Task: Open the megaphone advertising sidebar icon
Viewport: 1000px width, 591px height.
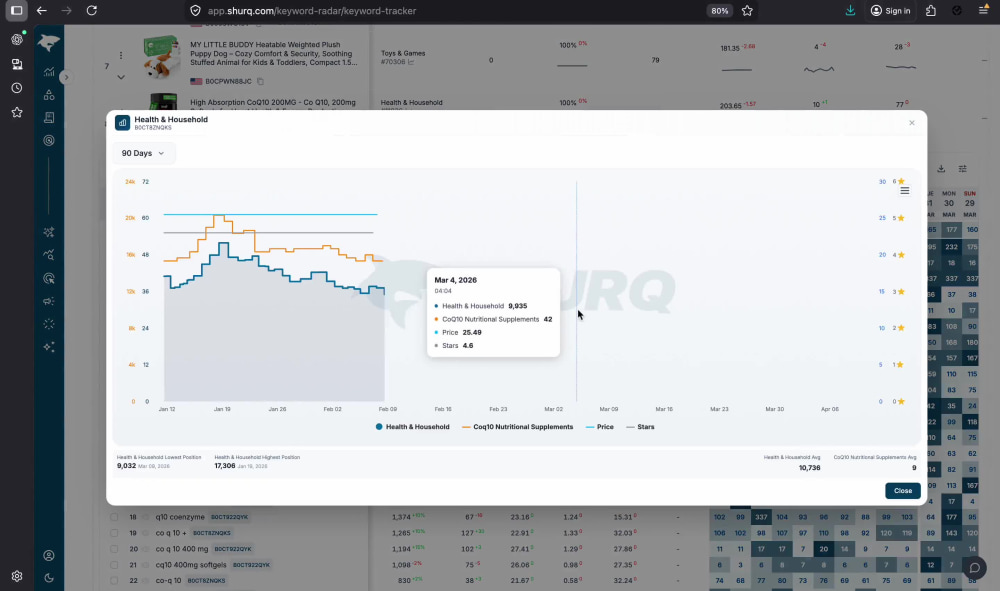Action: pos(49,301)
